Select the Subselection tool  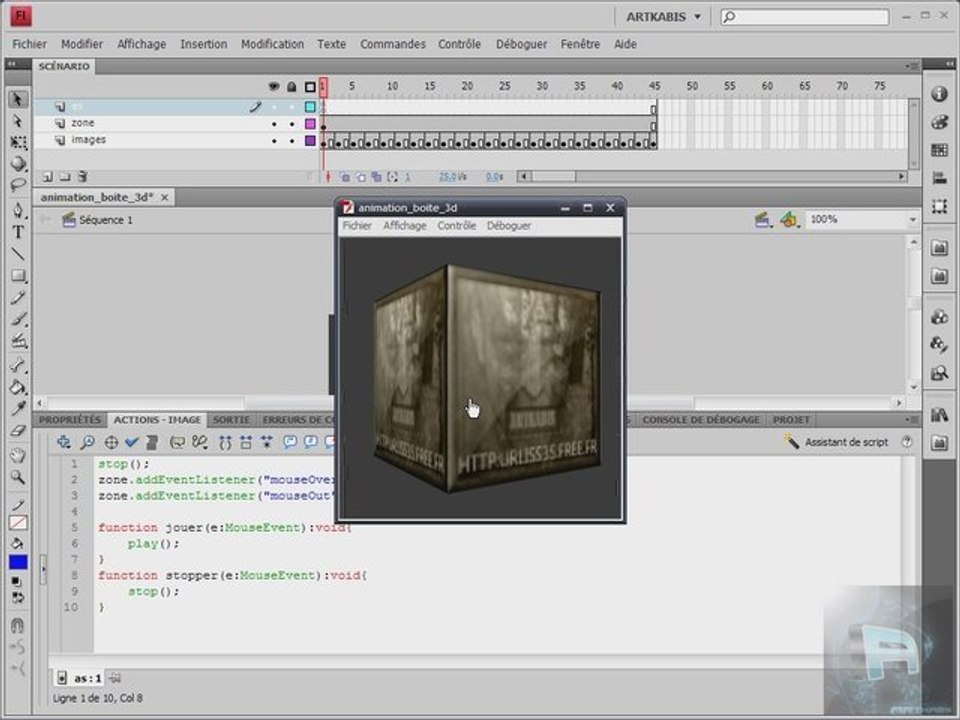(x=18, y=121)
